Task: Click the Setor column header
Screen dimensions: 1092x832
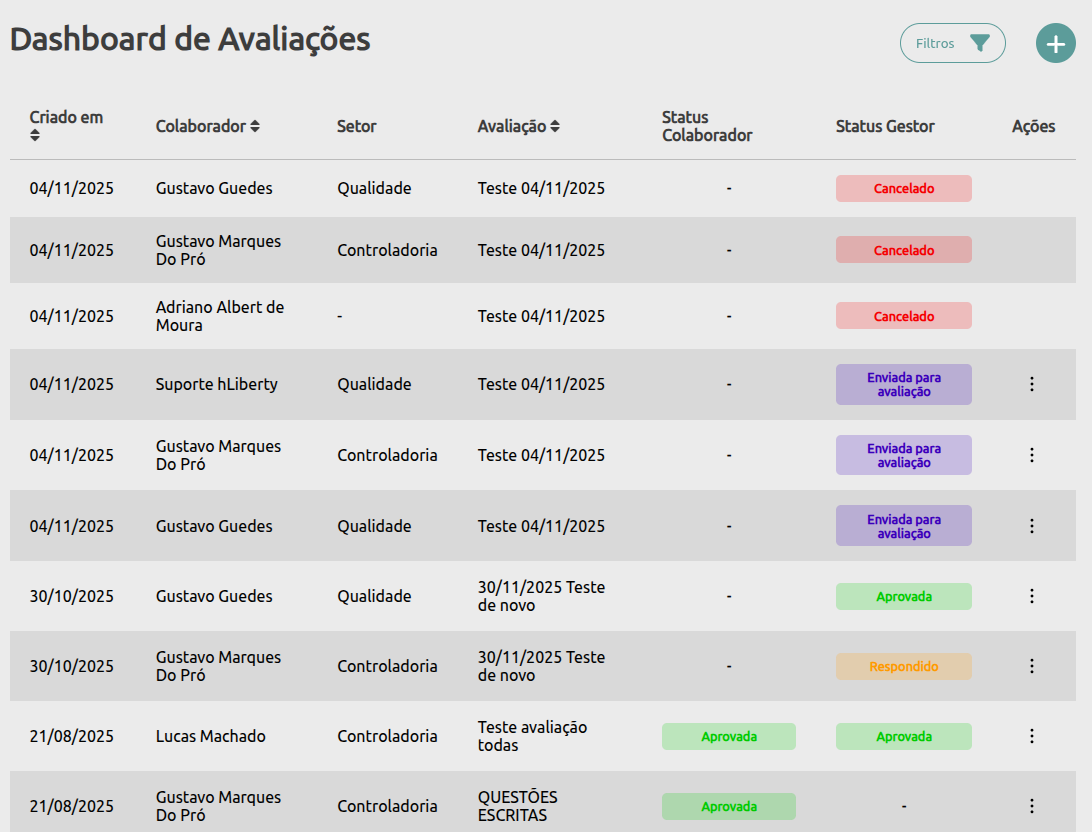Action: point(356,126)
